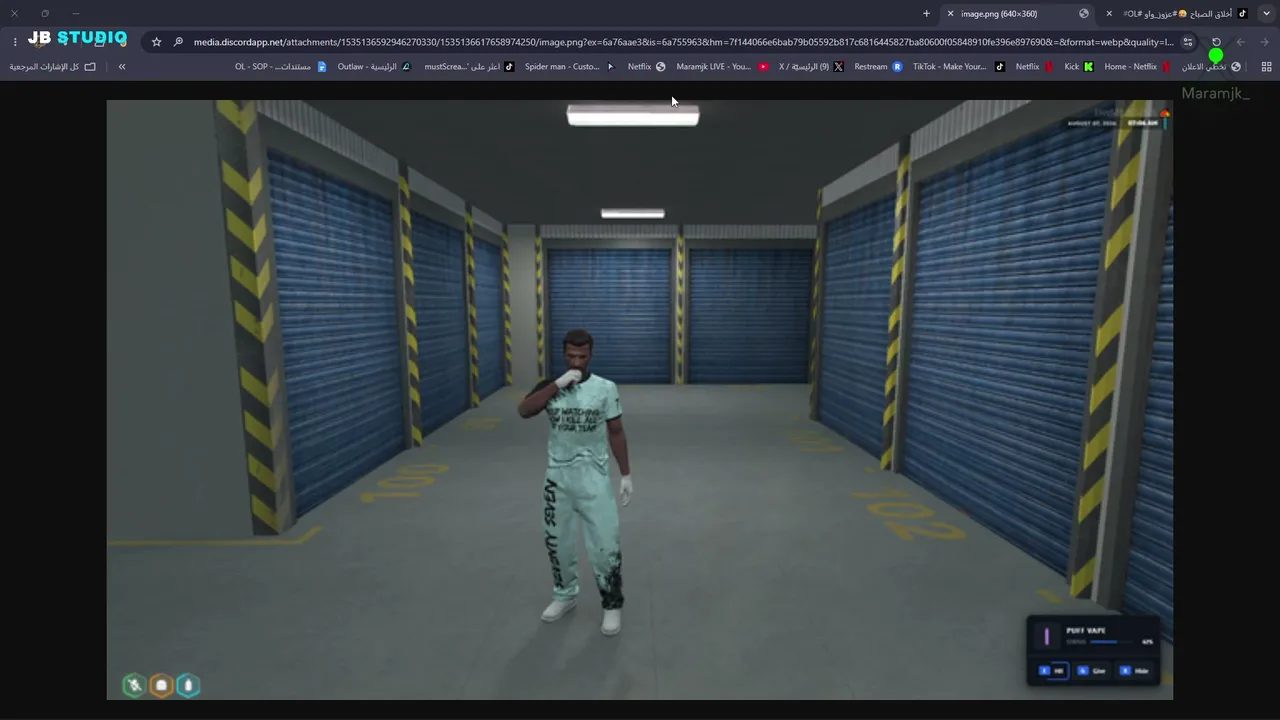Viewport: 1280px width, 720px height.
Task: Open the Spider man - Custo... bookmark
Action: coord(570,67)
